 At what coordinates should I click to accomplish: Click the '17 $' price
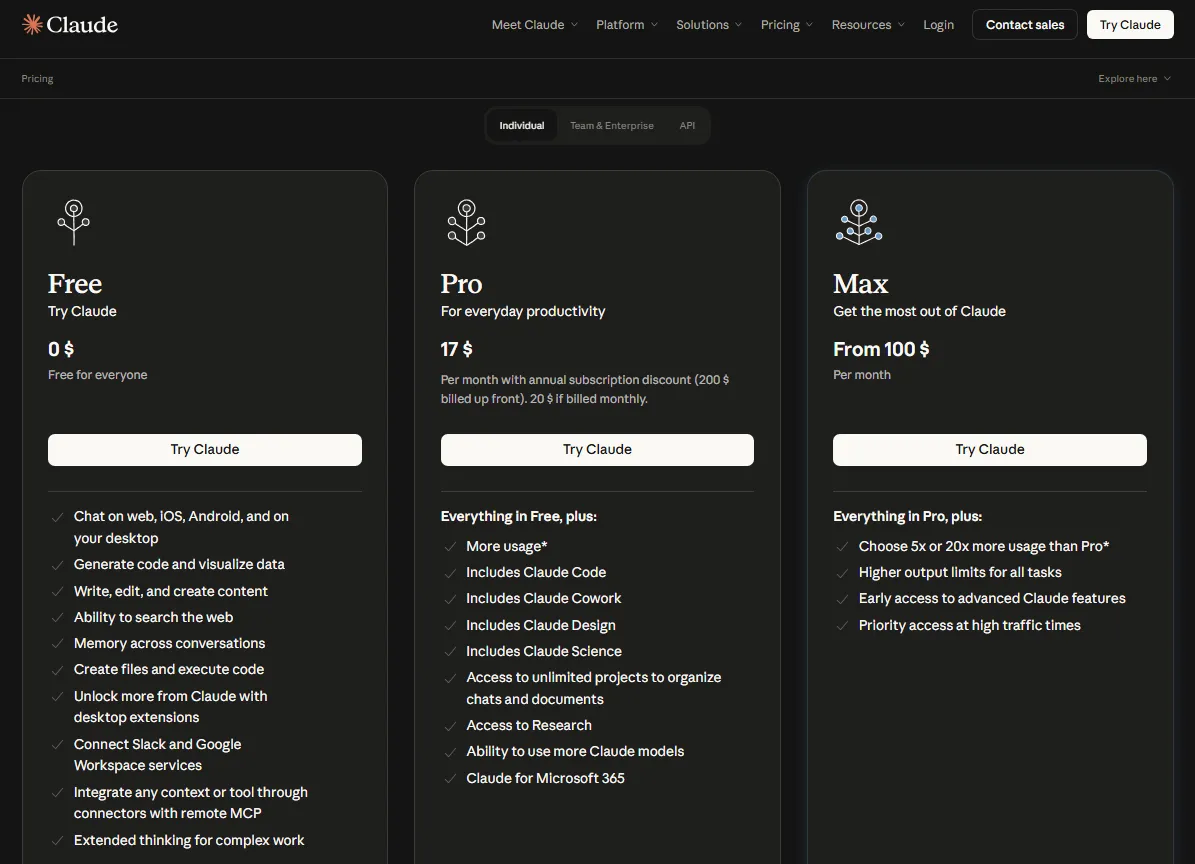pos(457,349)
